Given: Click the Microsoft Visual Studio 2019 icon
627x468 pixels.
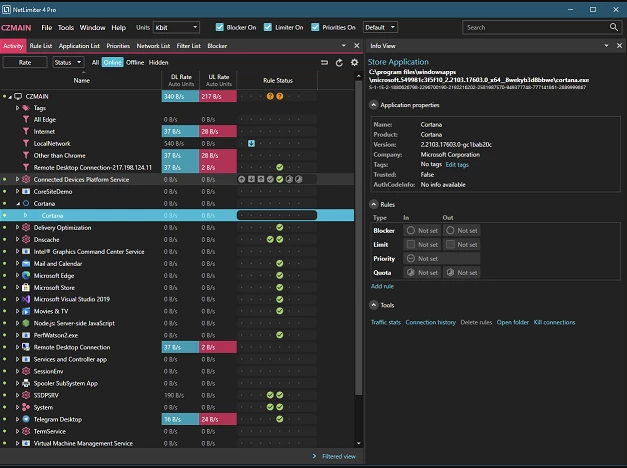Looking at the screenshot, I should click(x=26, y=299).
